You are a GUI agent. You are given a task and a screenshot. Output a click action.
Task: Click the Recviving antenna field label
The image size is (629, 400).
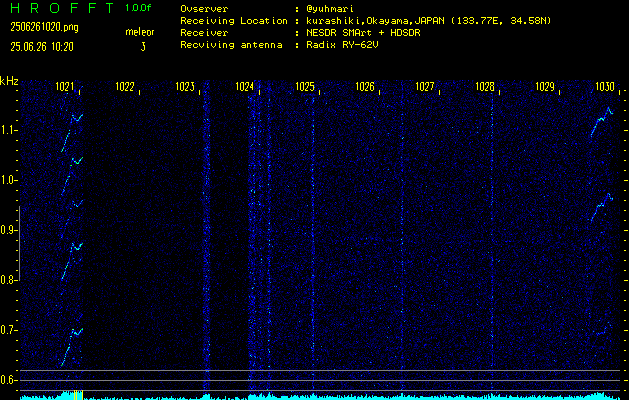(231, 45)
